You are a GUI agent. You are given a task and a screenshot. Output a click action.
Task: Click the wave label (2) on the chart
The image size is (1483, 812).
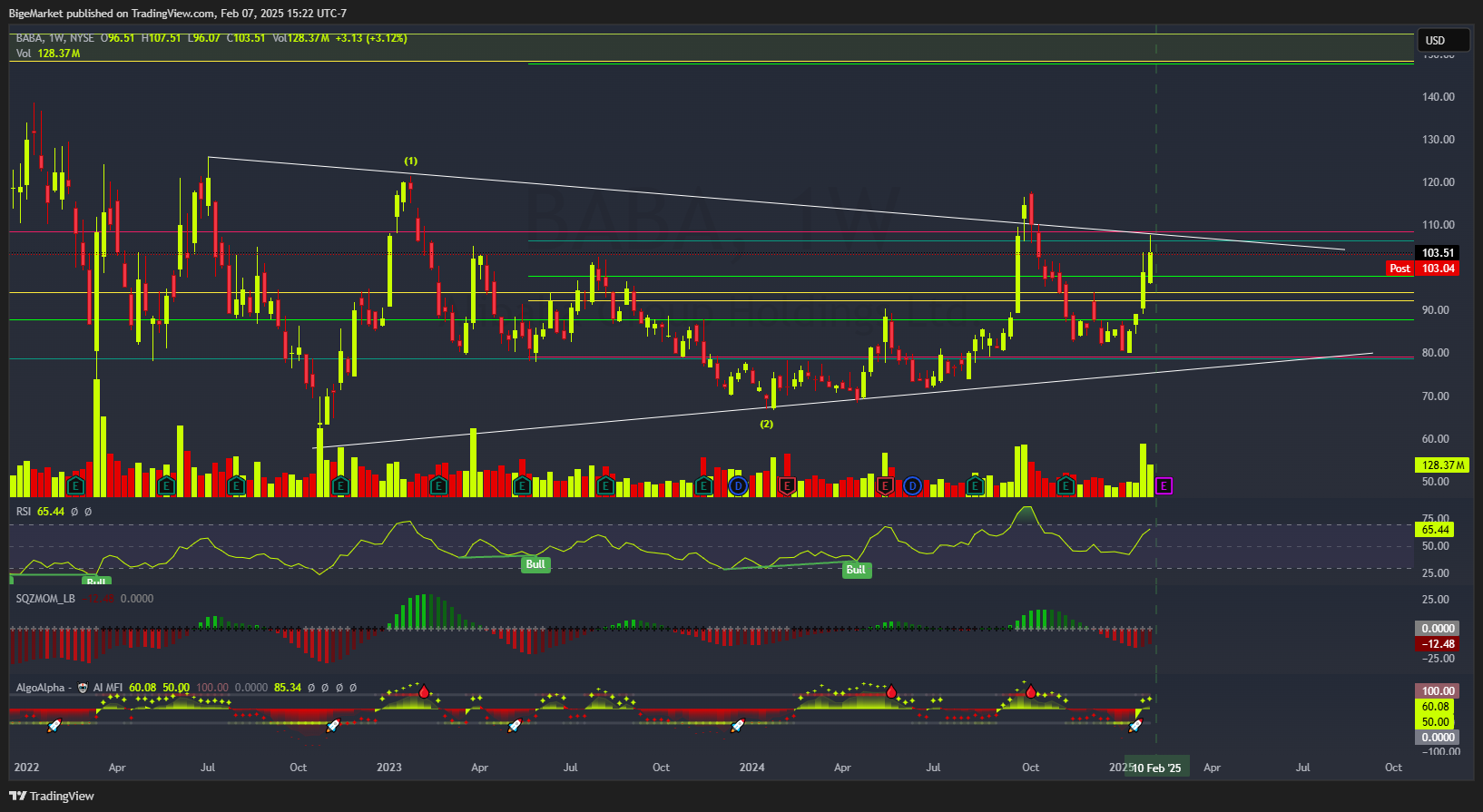coord(767,424)
